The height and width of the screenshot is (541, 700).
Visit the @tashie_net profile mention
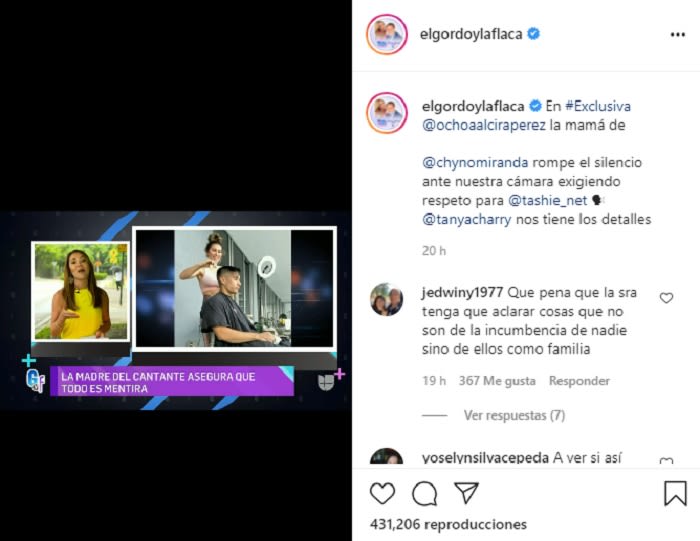(547, 200)
